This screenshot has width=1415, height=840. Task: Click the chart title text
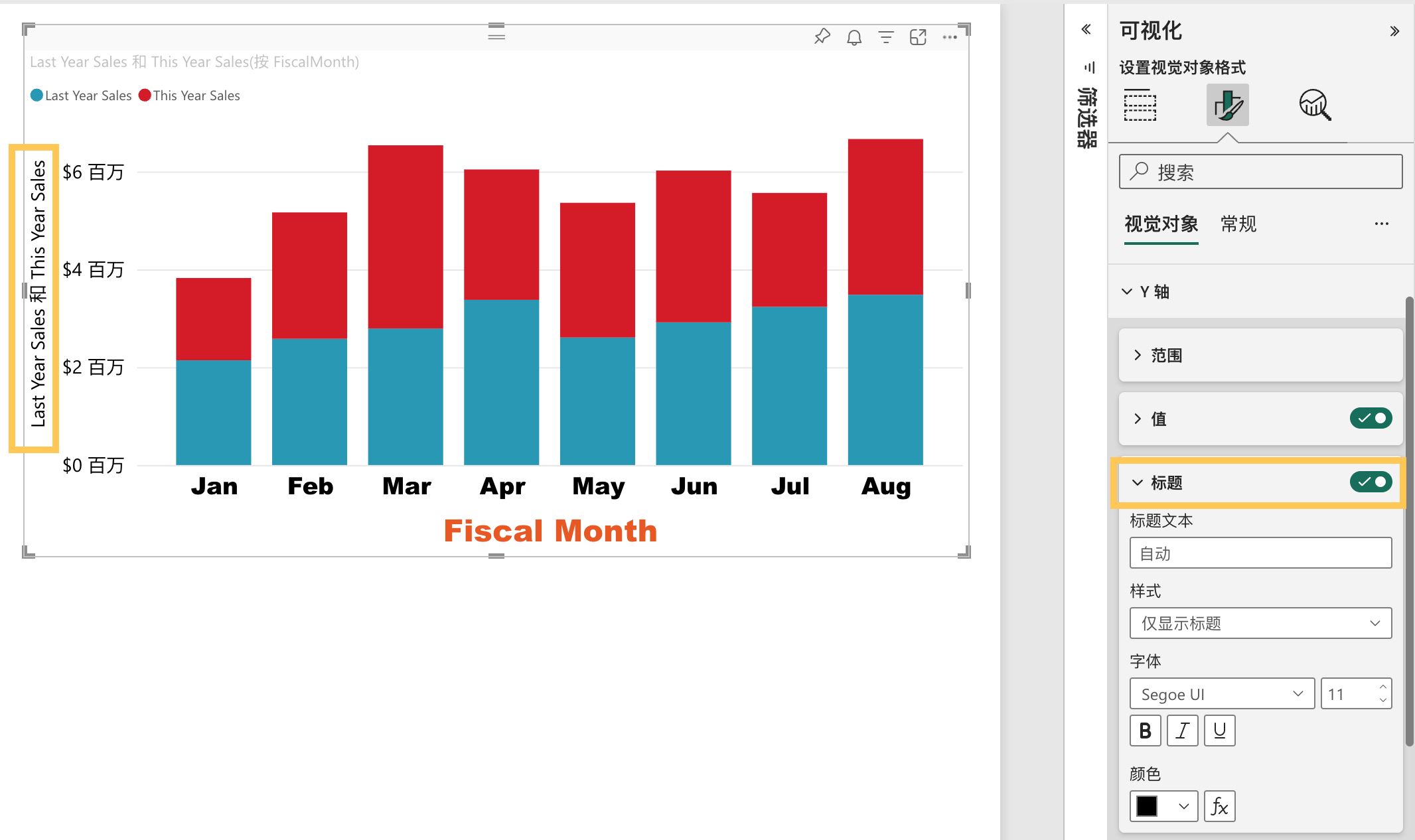coord(194,62)
